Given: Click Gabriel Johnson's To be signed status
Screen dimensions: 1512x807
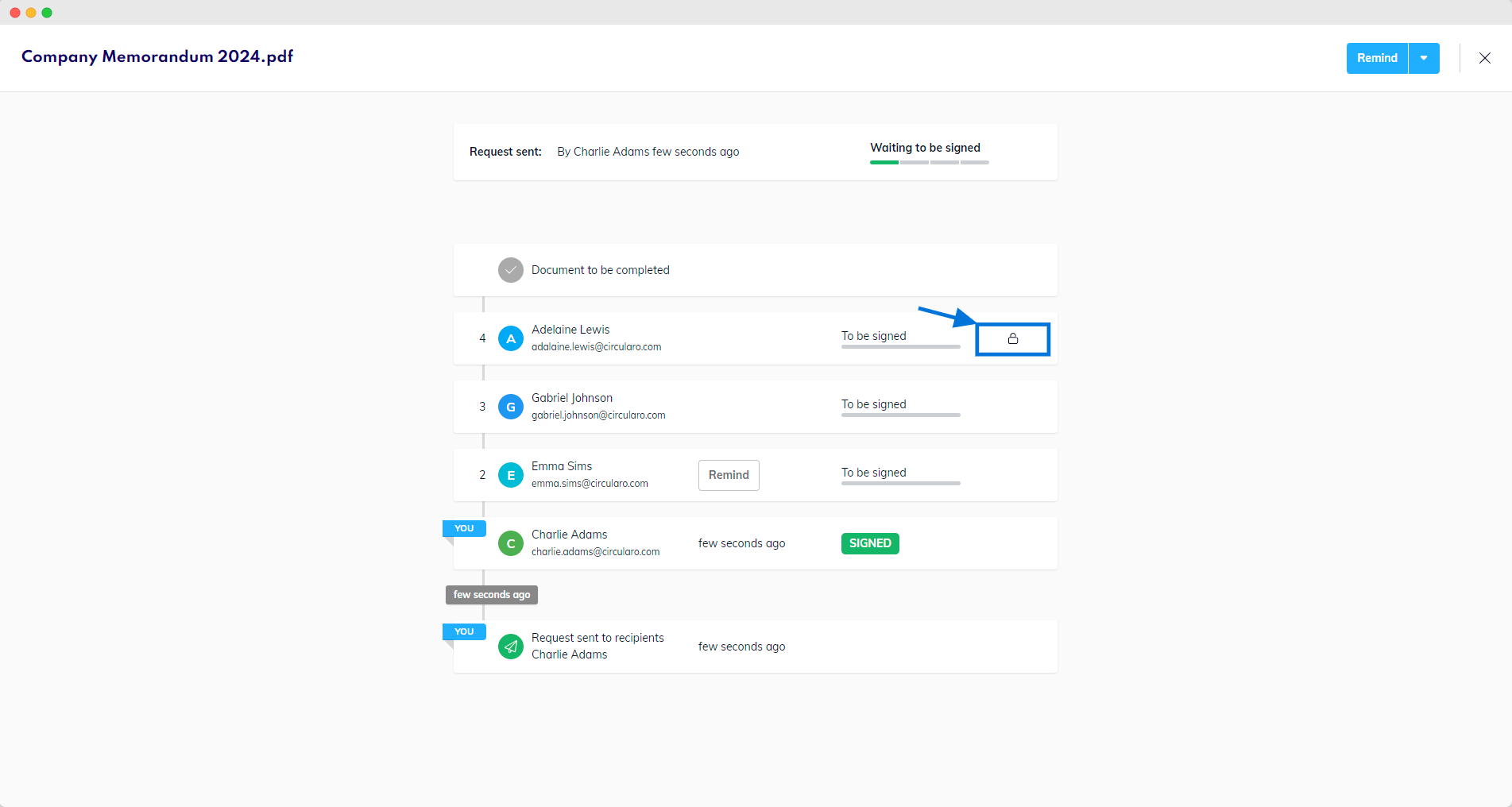Looking at the screenshot, I should pos(873,404).
